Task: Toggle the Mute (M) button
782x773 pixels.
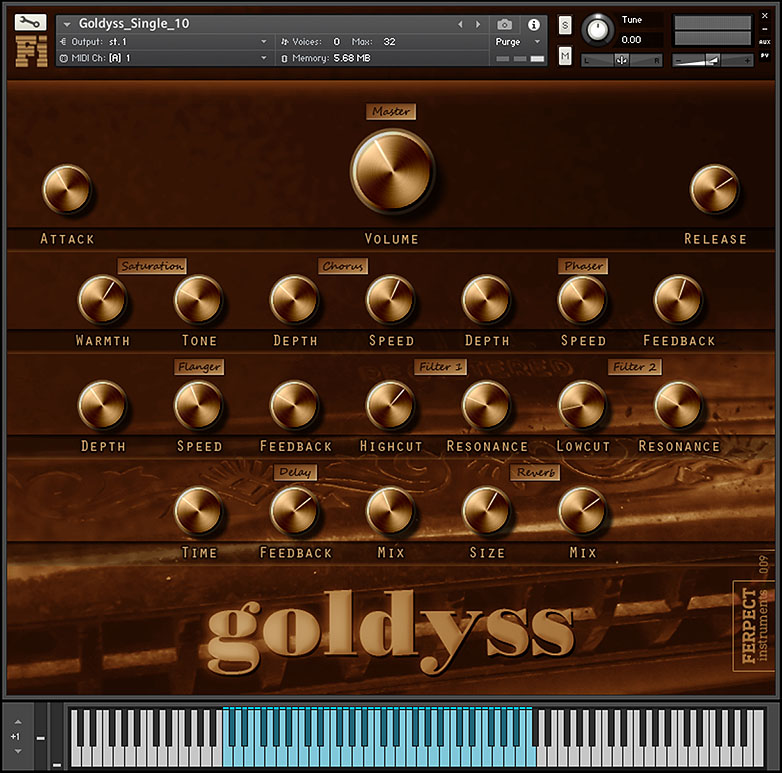Action: pos(565,56)
